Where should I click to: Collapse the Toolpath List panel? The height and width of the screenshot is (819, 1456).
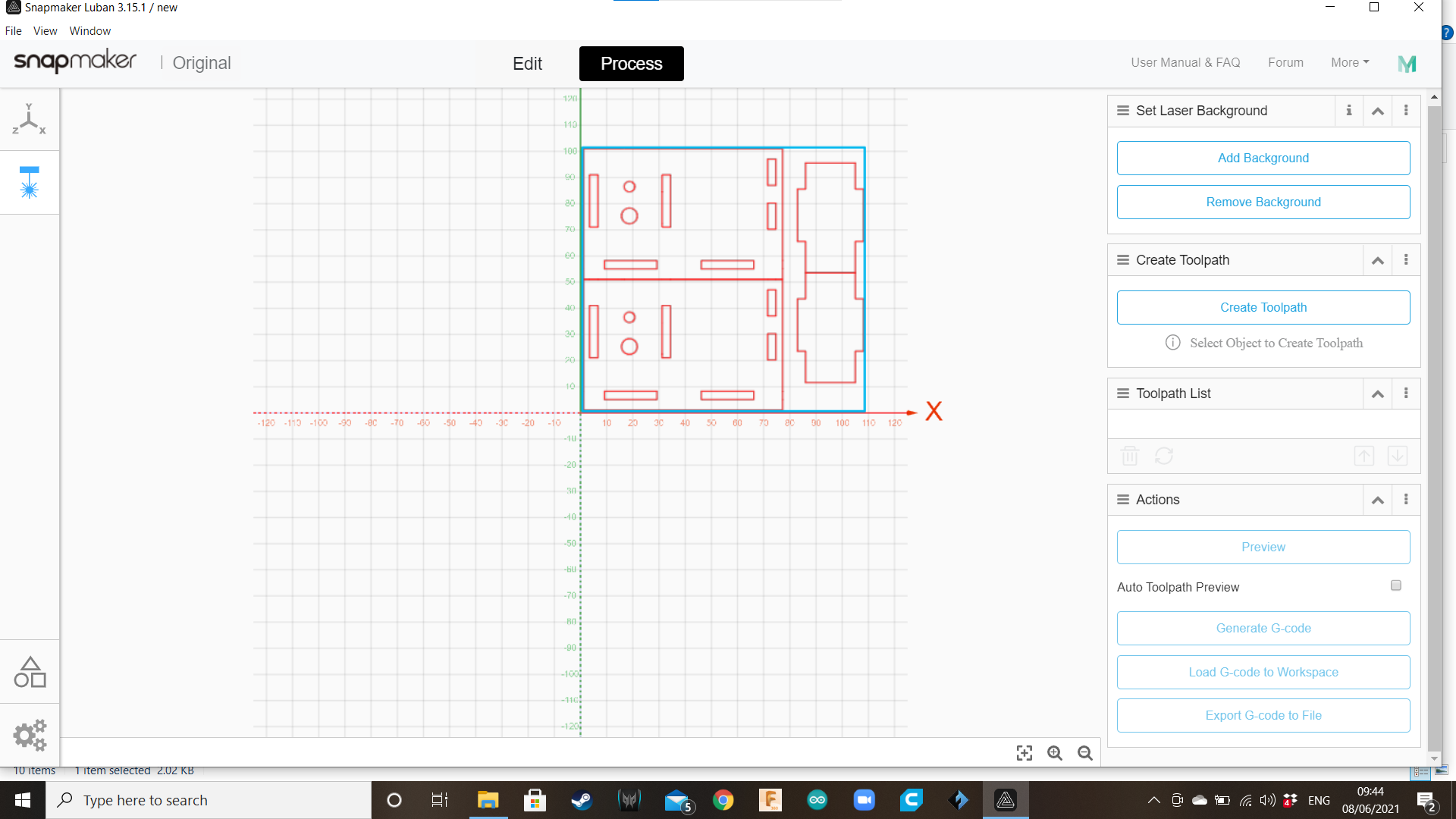click(x=1377, y=394)
